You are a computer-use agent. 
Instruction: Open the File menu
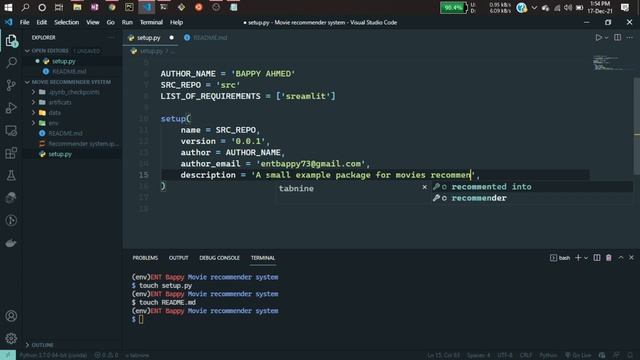click(x=24, y=22)
